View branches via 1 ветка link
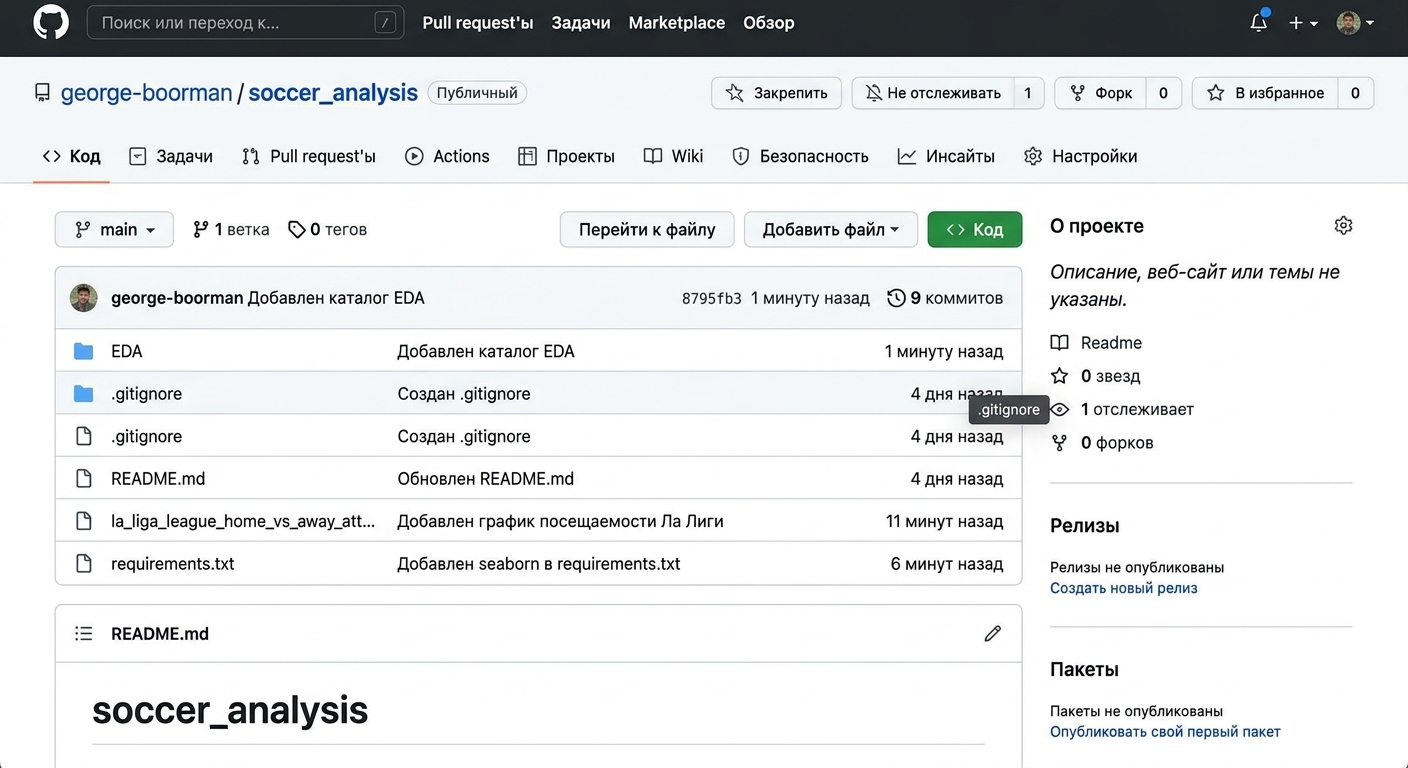The width and height of the screenshot is (1408, 768). (231, 230)
